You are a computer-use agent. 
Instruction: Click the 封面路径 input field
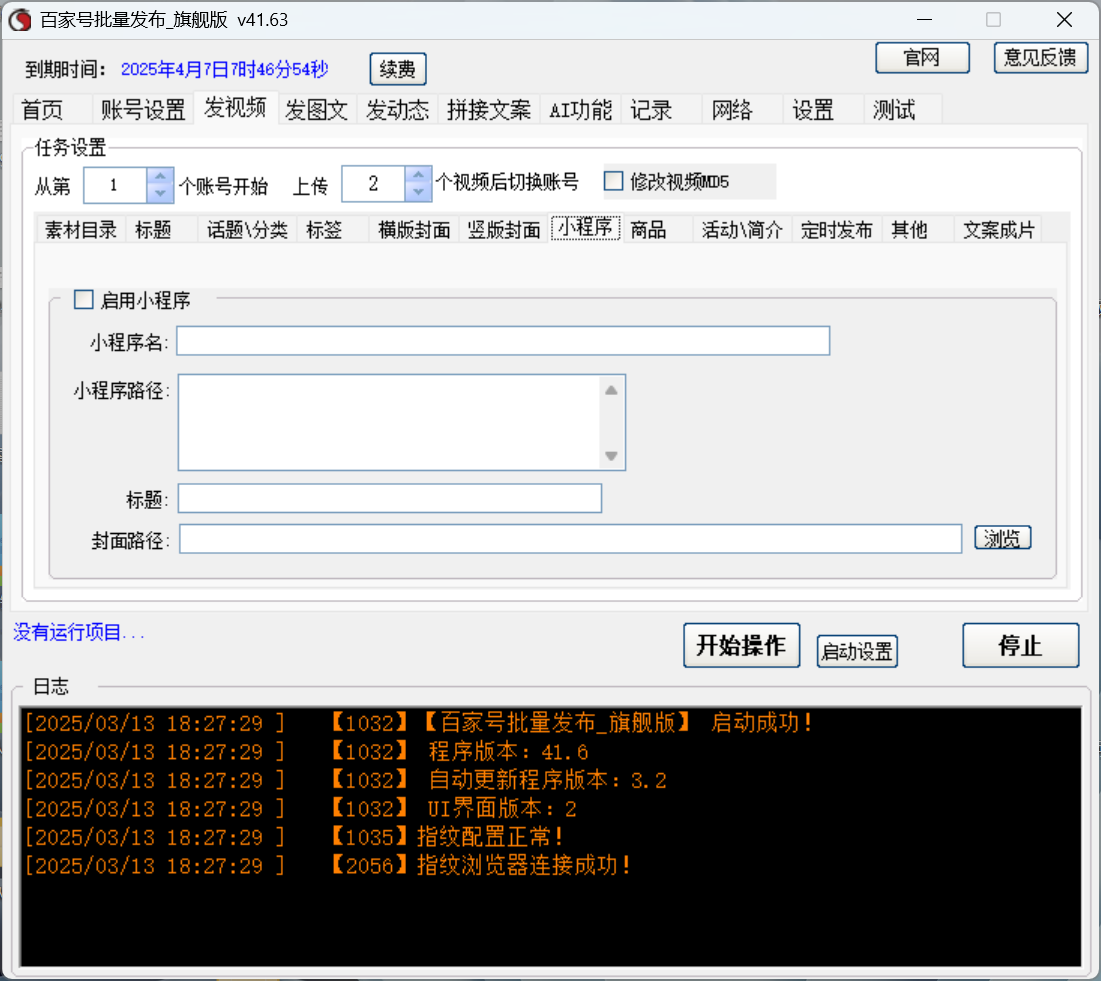[x=571, y=539]
